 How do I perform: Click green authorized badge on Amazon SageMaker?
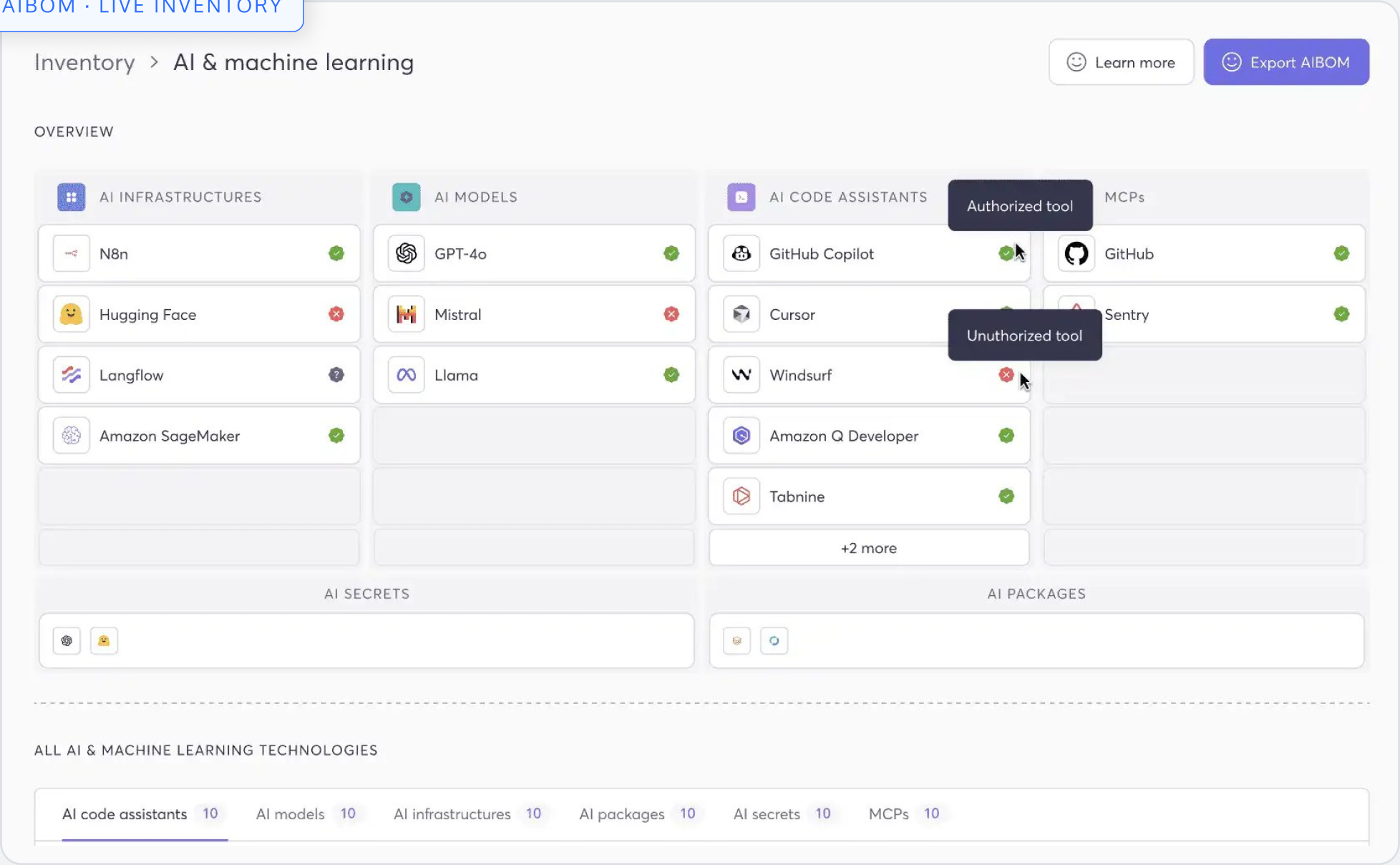pyautogui.click(x=336, y=436)
